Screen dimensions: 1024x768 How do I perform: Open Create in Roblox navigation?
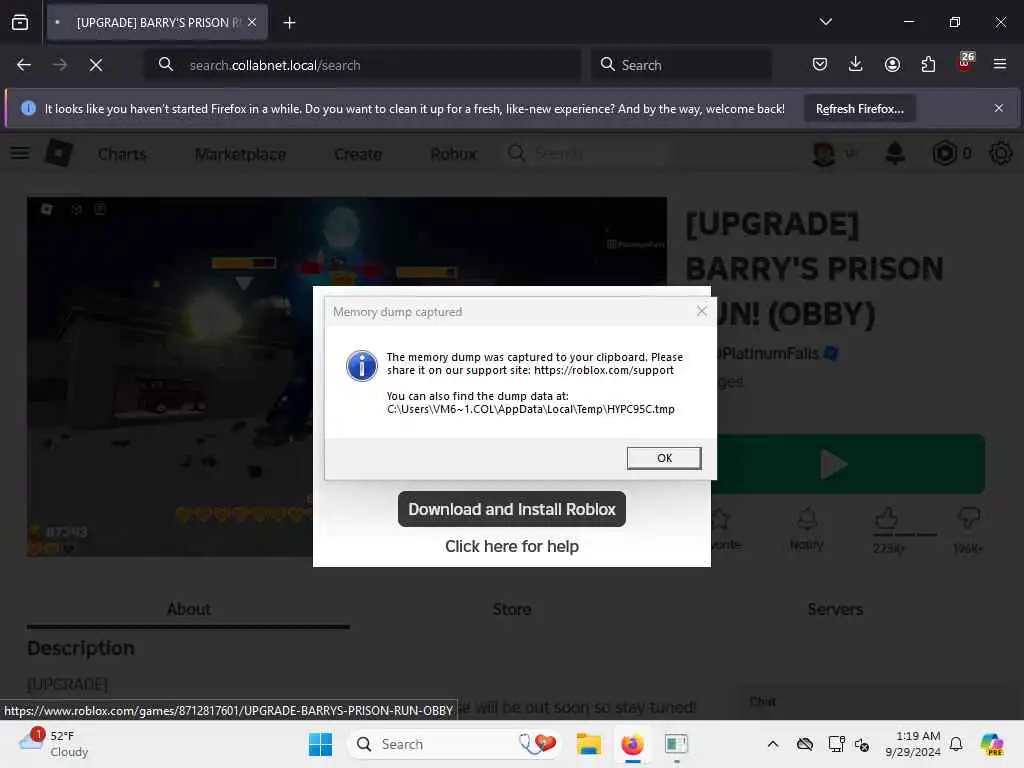358,154
